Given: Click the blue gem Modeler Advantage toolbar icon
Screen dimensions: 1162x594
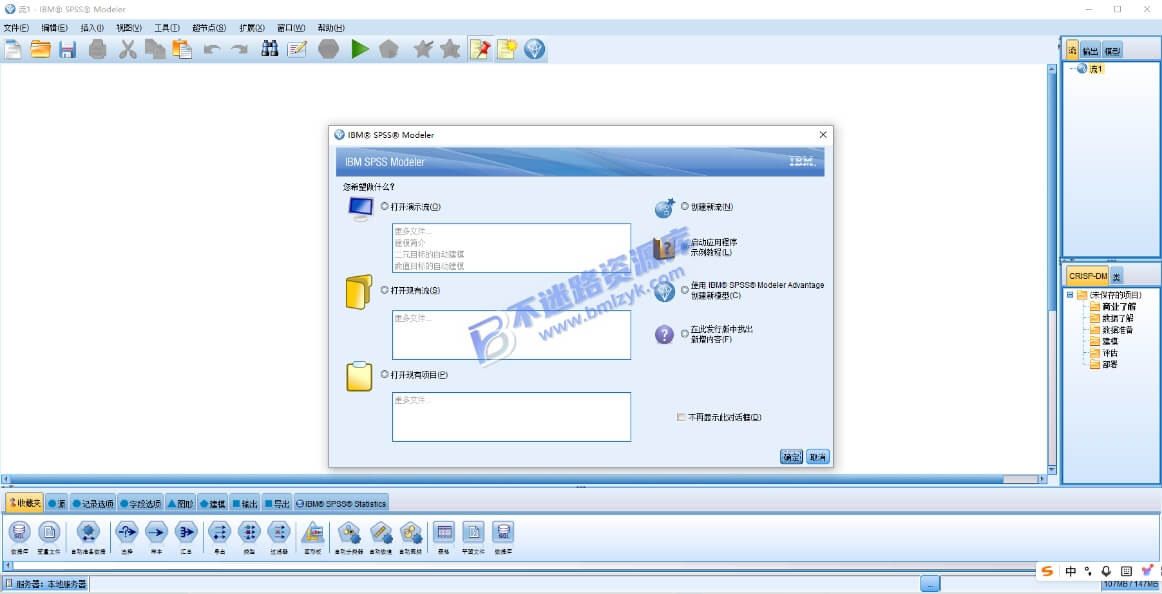Looking at the screenshot, I should pos(535,50).
